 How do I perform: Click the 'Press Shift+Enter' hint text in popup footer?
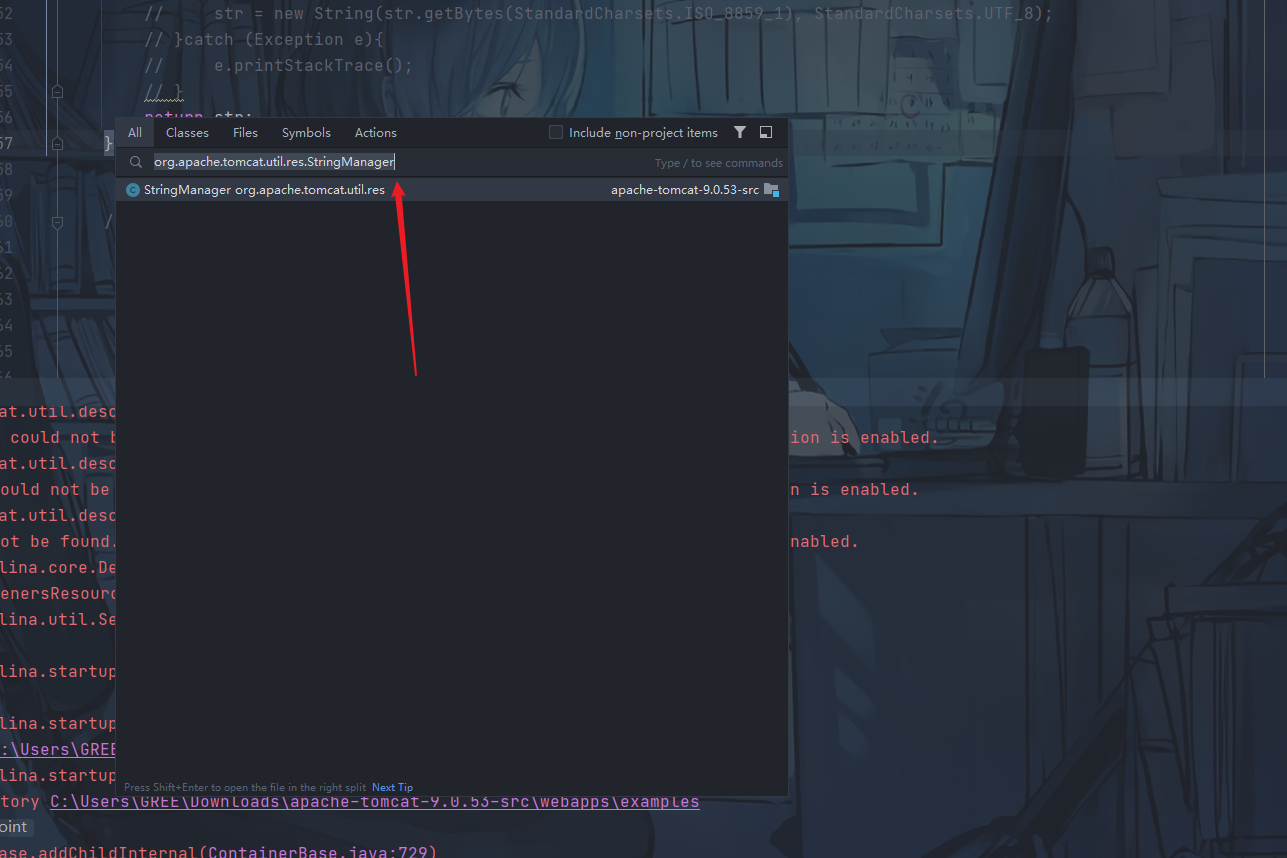245,787
